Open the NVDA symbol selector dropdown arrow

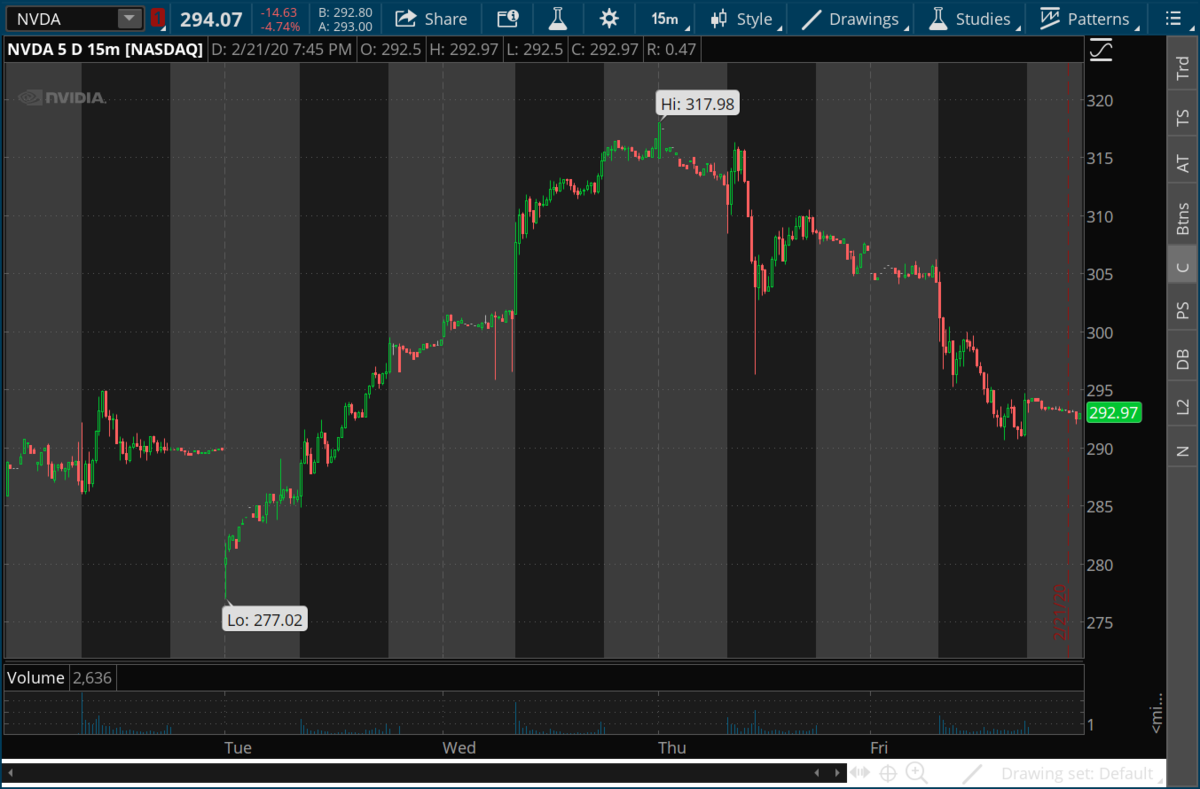click(130, 18)
